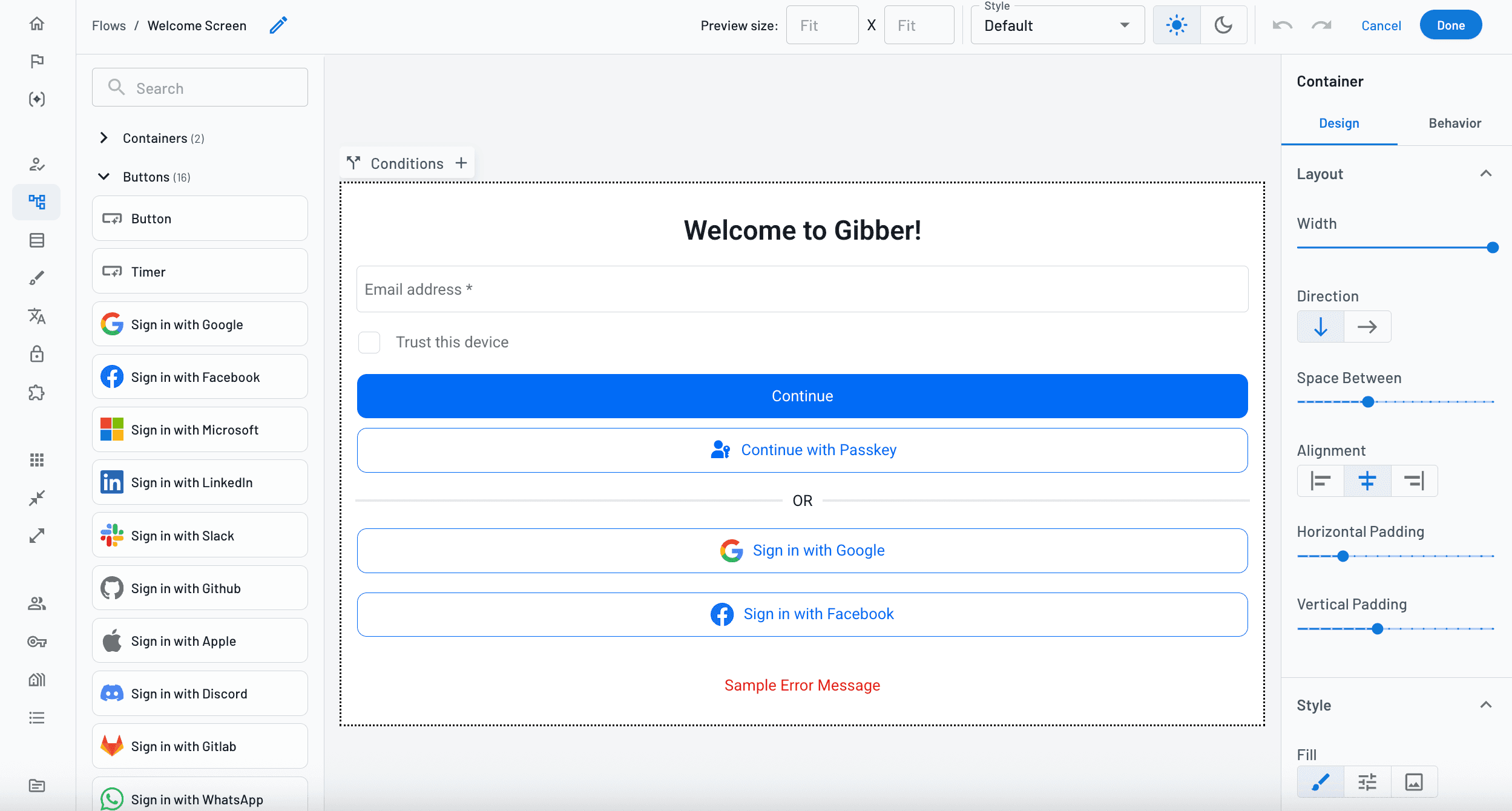Select the Sign in with Github component
The image size is (1512, 811).
(200, 588)
